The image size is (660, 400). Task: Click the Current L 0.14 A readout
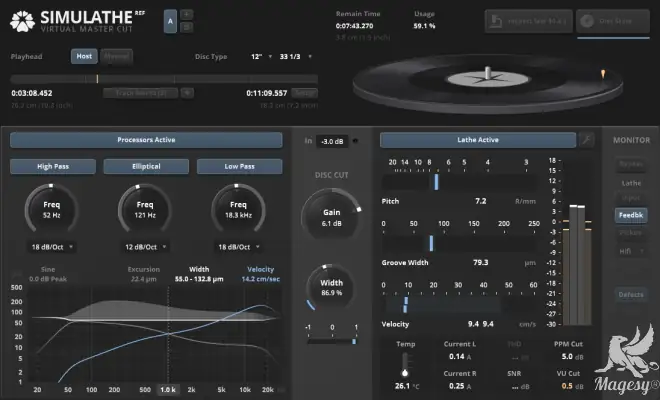point(460,357)
